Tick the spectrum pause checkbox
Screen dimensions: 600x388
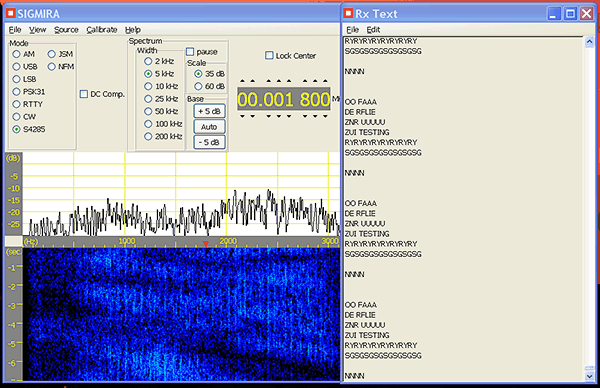pos(190,52)
